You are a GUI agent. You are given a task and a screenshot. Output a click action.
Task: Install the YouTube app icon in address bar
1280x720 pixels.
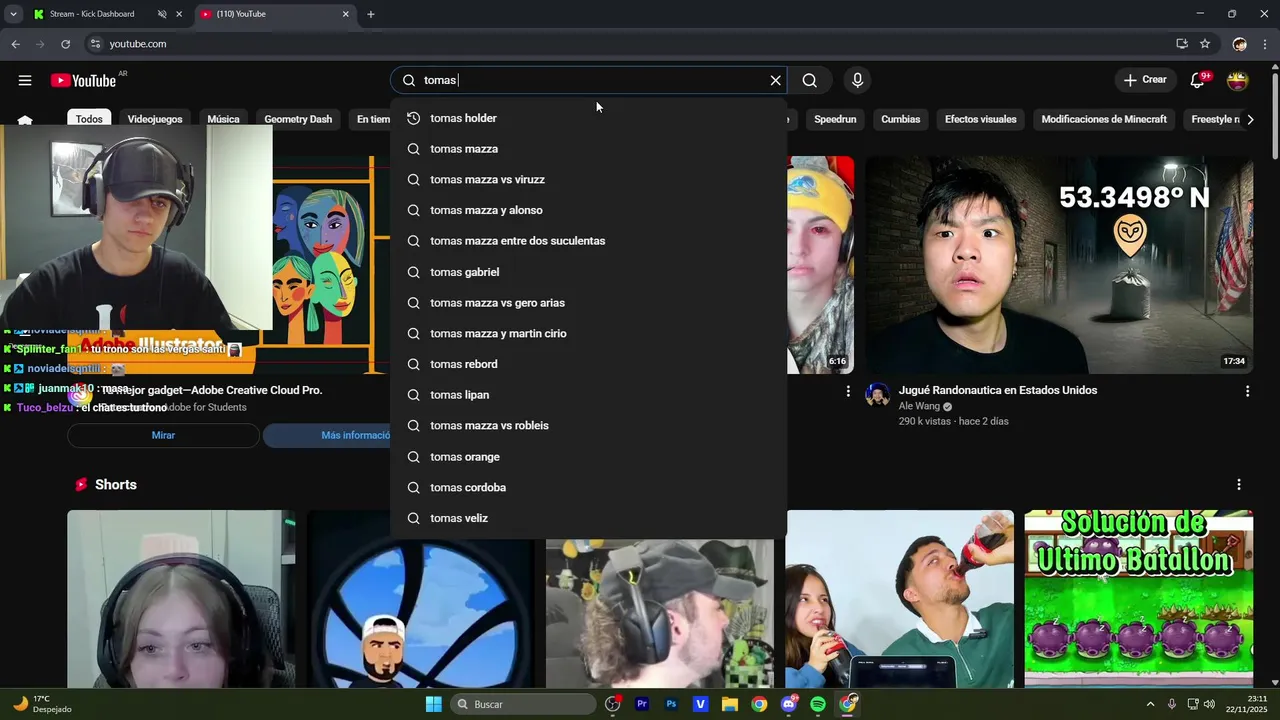1182,44
